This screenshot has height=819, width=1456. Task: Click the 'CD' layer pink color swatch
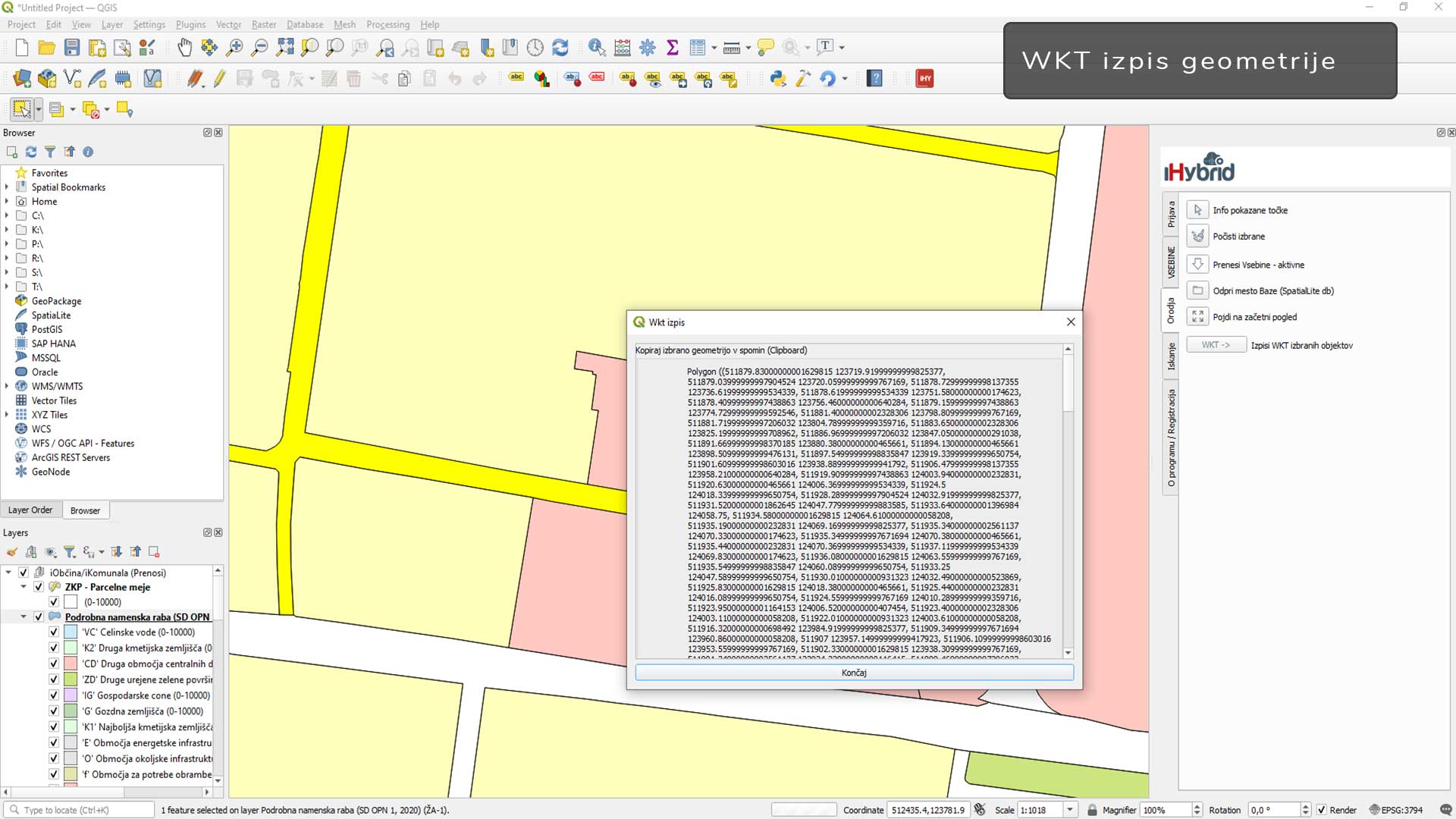[x=71, y=664]
